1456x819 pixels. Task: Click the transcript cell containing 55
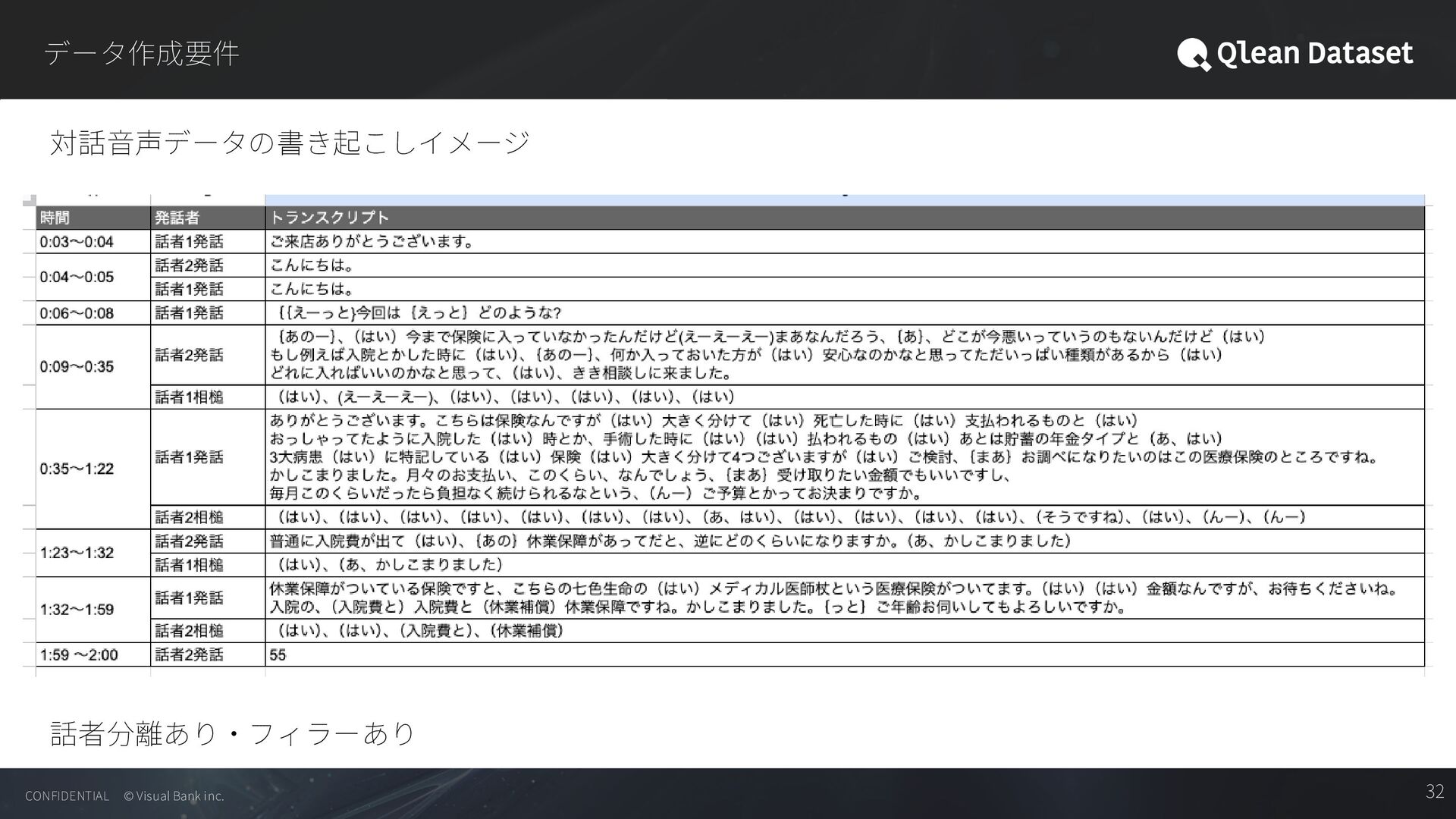click(845, 654)
